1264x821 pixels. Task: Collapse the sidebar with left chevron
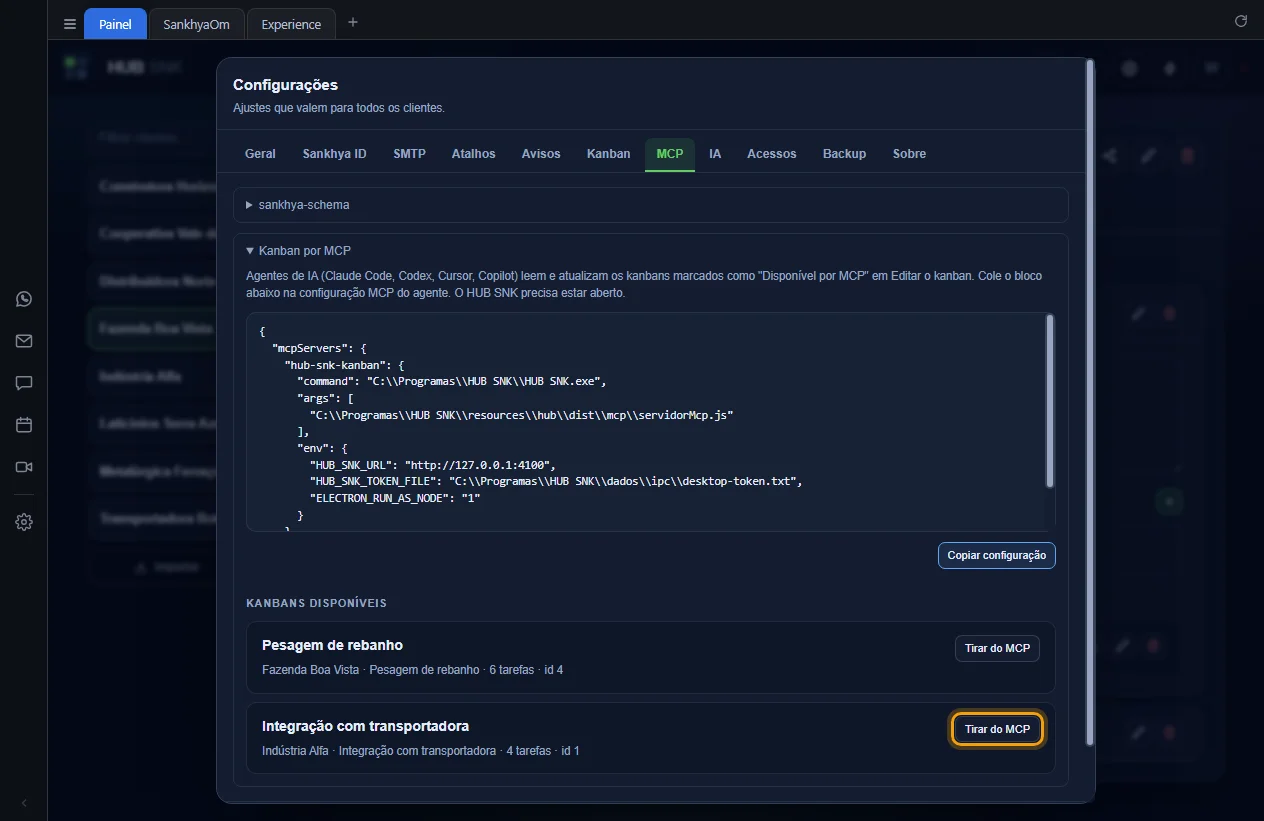coord(24,803)
